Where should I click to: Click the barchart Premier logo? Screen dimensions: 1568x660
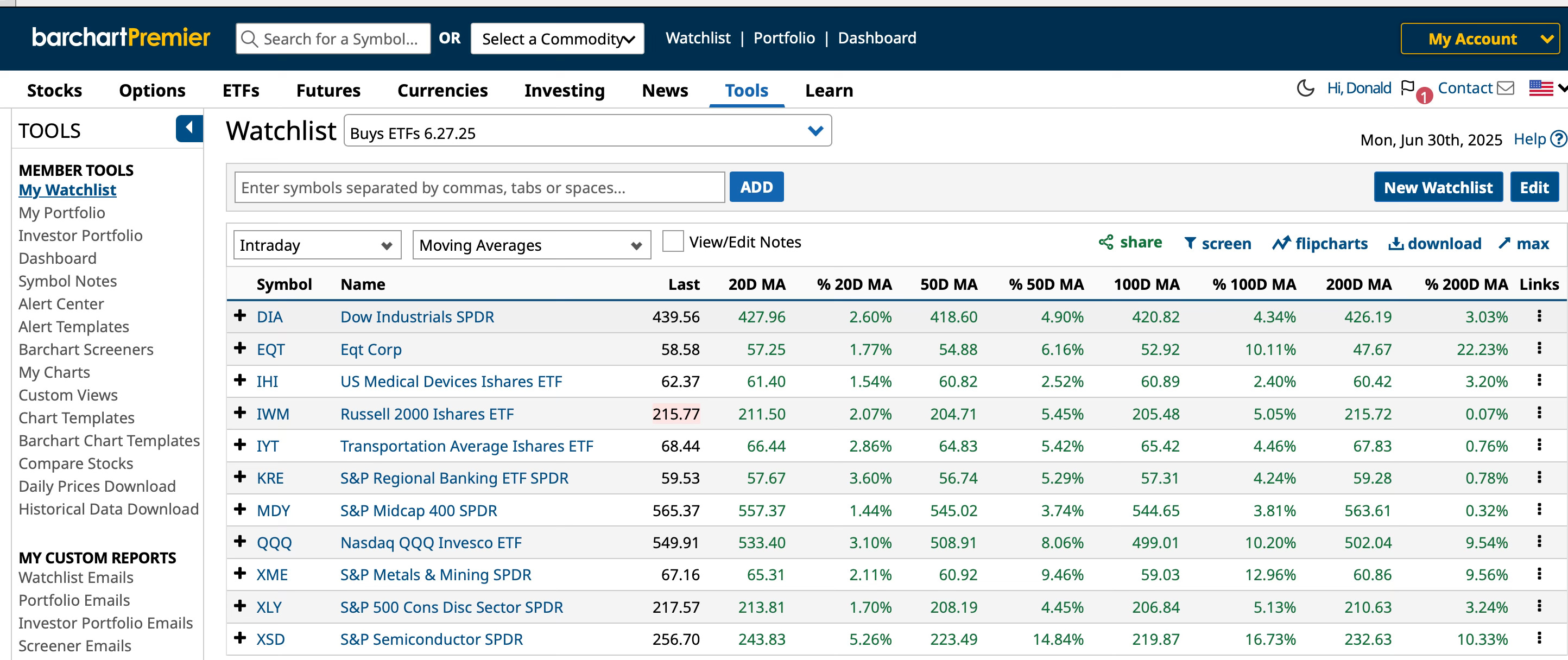(121, 37)
